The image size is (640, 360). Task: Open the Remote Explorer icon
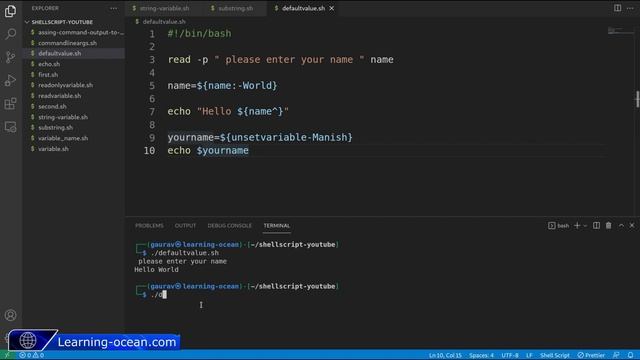(11, 127)
